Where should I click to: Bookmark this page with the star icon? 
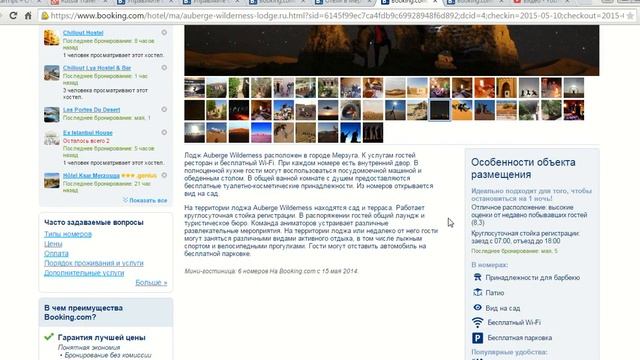click(x=630, y=16)
